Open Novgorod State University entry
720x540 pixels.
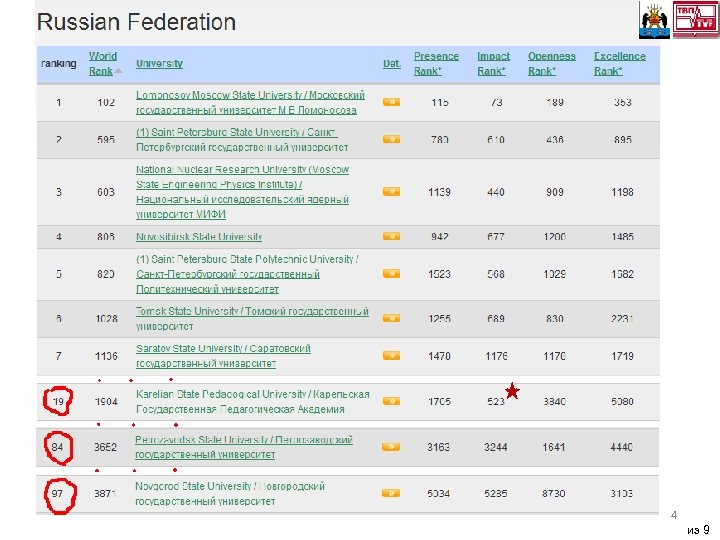230,494
